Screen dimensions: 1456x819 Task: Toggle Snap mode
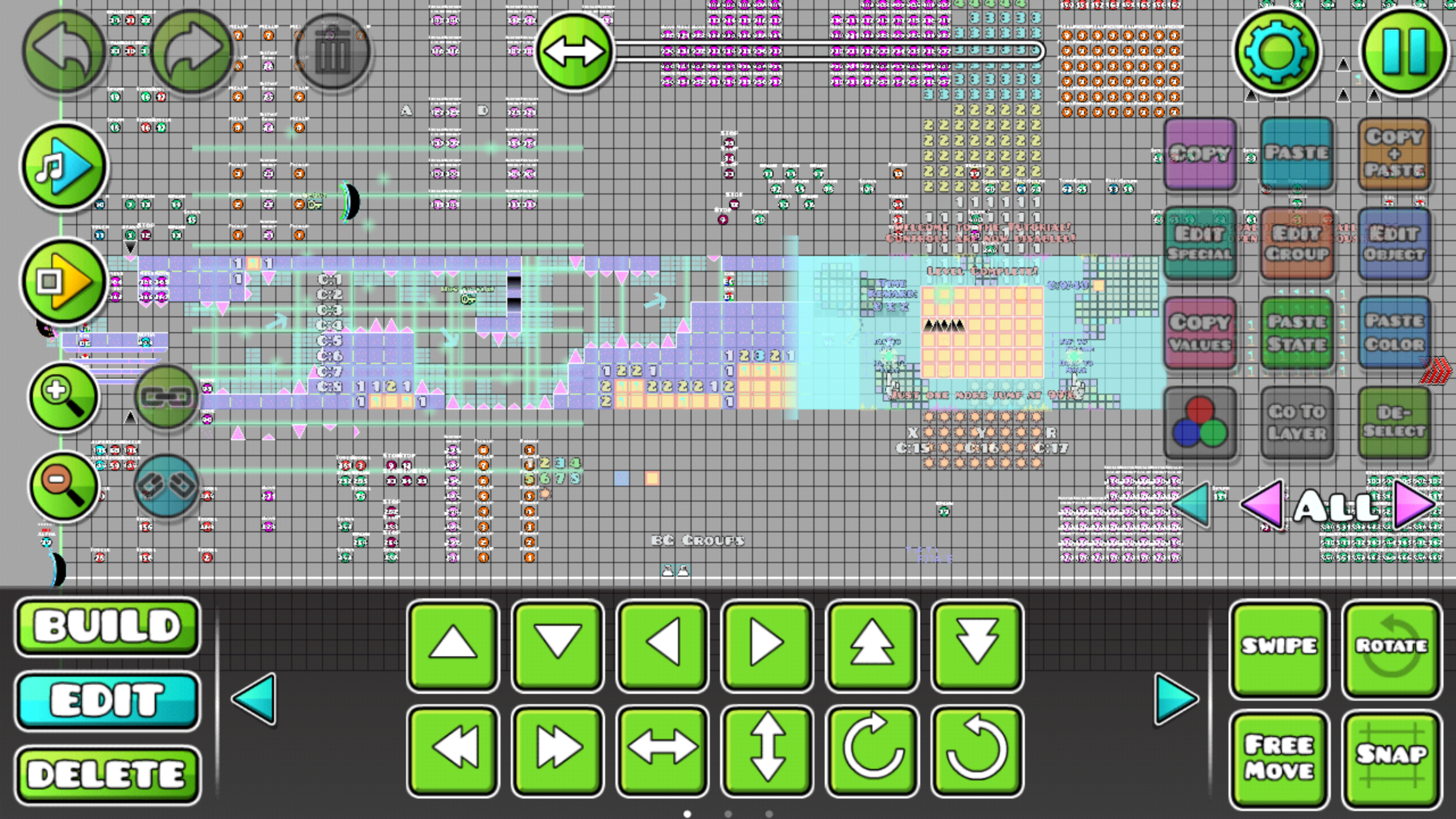pos(1391,760)
